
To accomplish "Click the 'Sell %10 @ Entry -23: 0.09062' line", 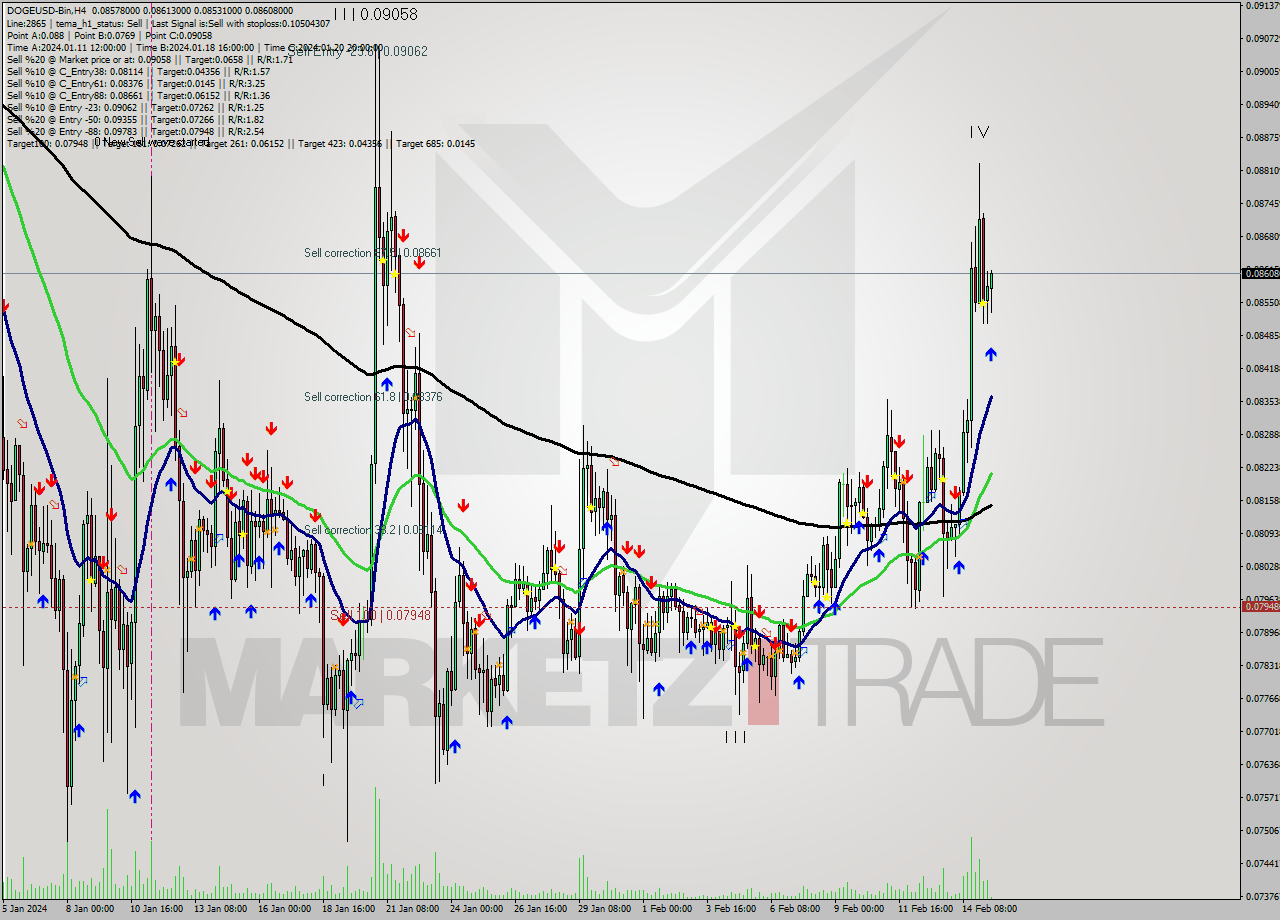I will point(135,107).
